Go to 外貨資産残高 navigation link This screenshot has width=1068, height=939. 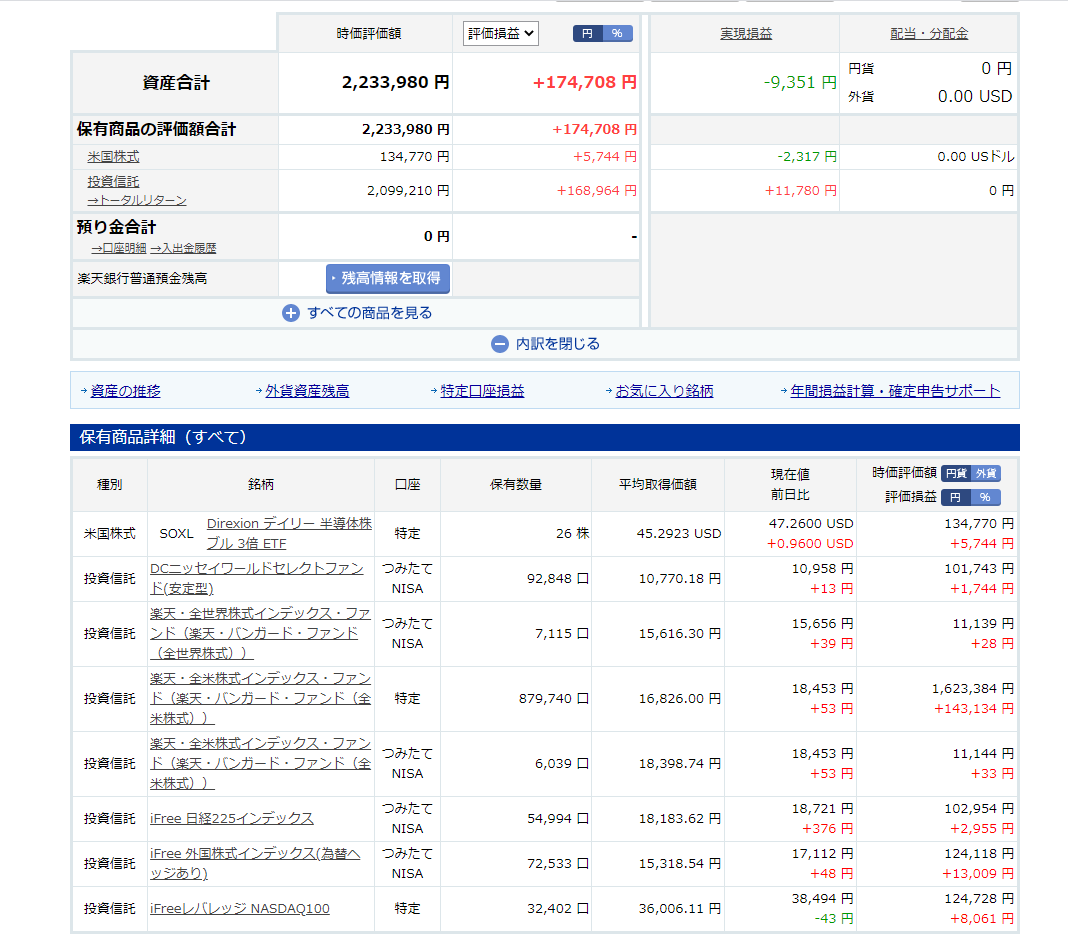pos(307,391)
